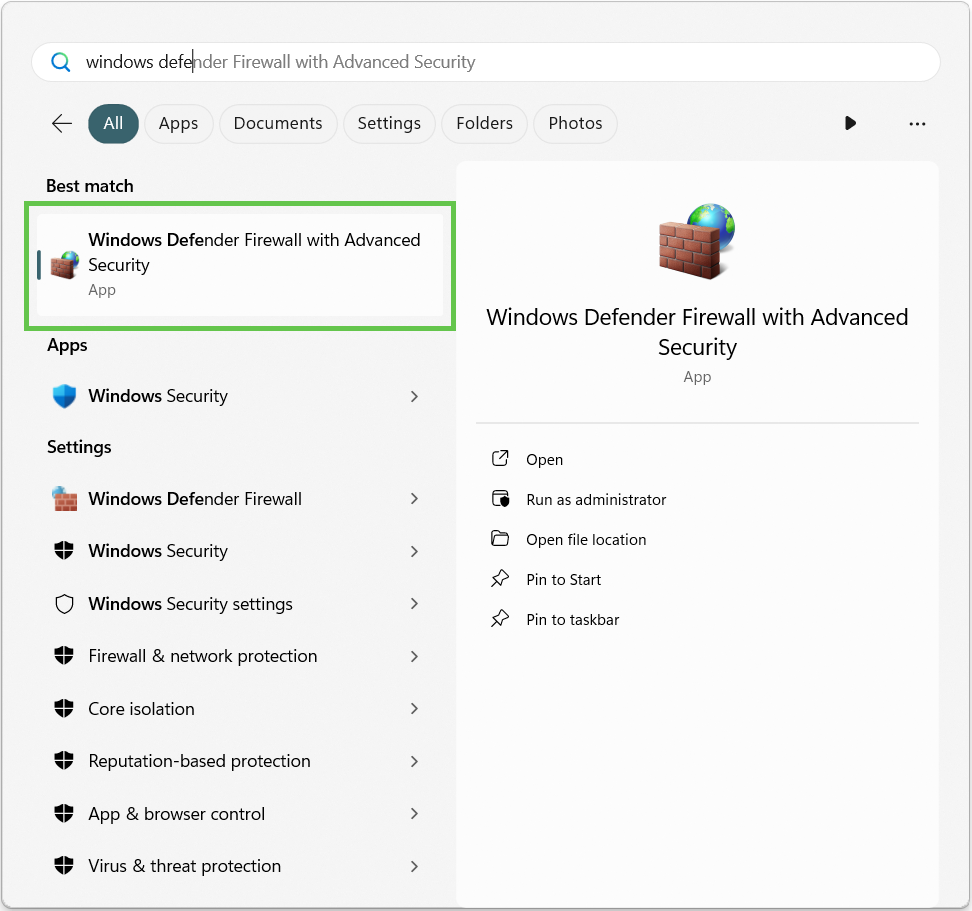Click the folder icon for Open file location
Image resolution: width=972 pixels, height=911 pixels.
[500, 539]
